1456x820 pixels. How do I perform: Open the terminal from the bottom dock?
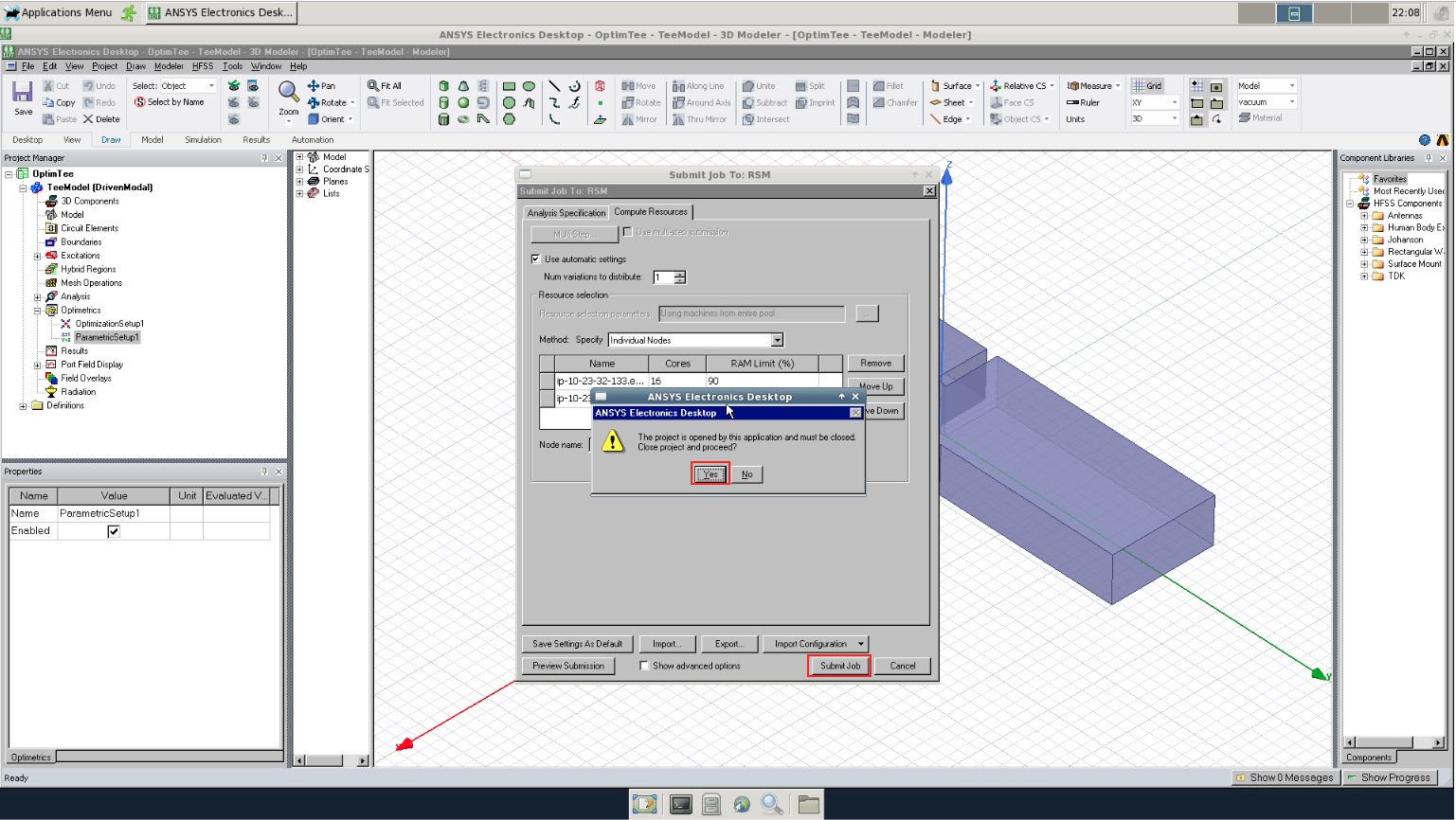click(680, 804)
